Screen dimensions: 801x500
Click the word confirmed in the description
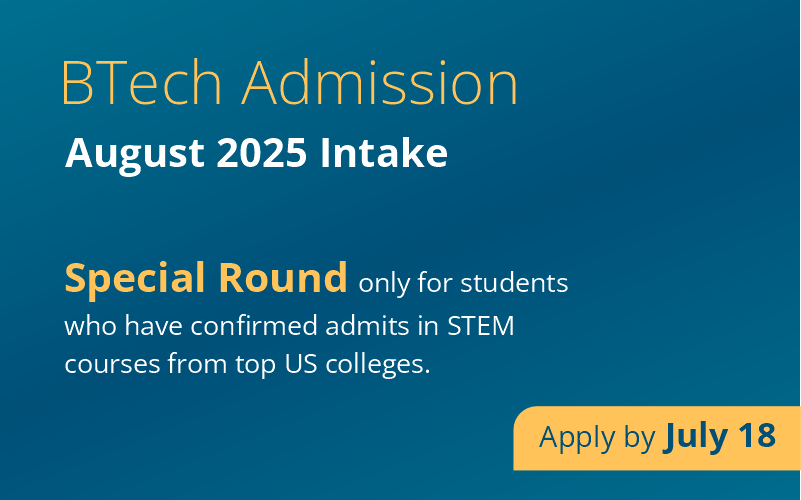coord(254,326)
